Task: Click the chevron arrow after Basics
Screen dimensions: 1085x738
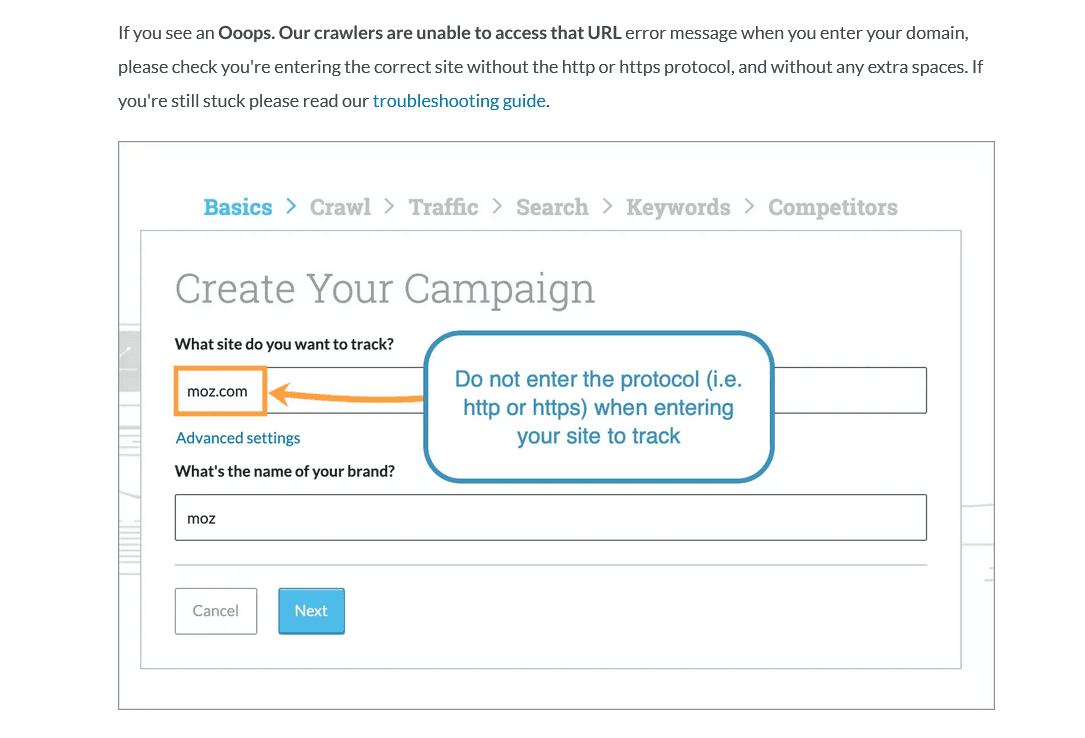Action: [x=291, y=206]
